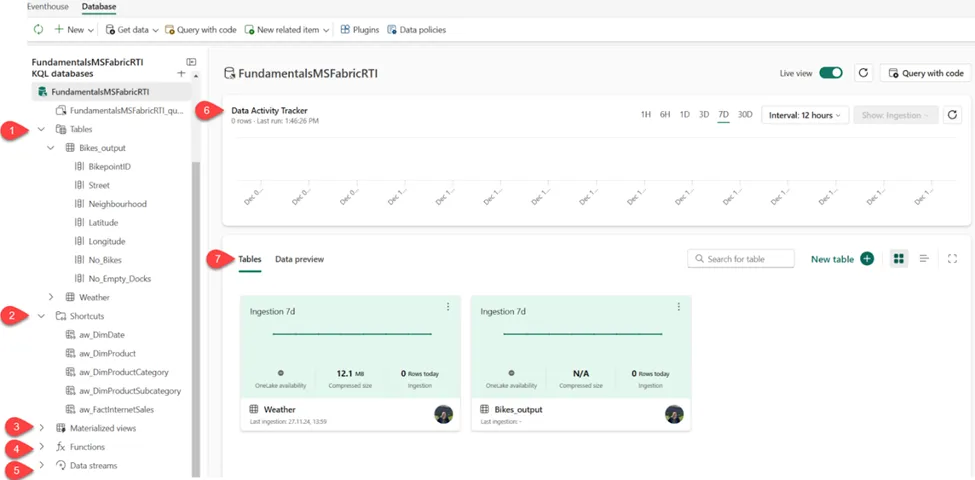
Task: Click the Query with code header button
Action: click(x=925, y=73)
